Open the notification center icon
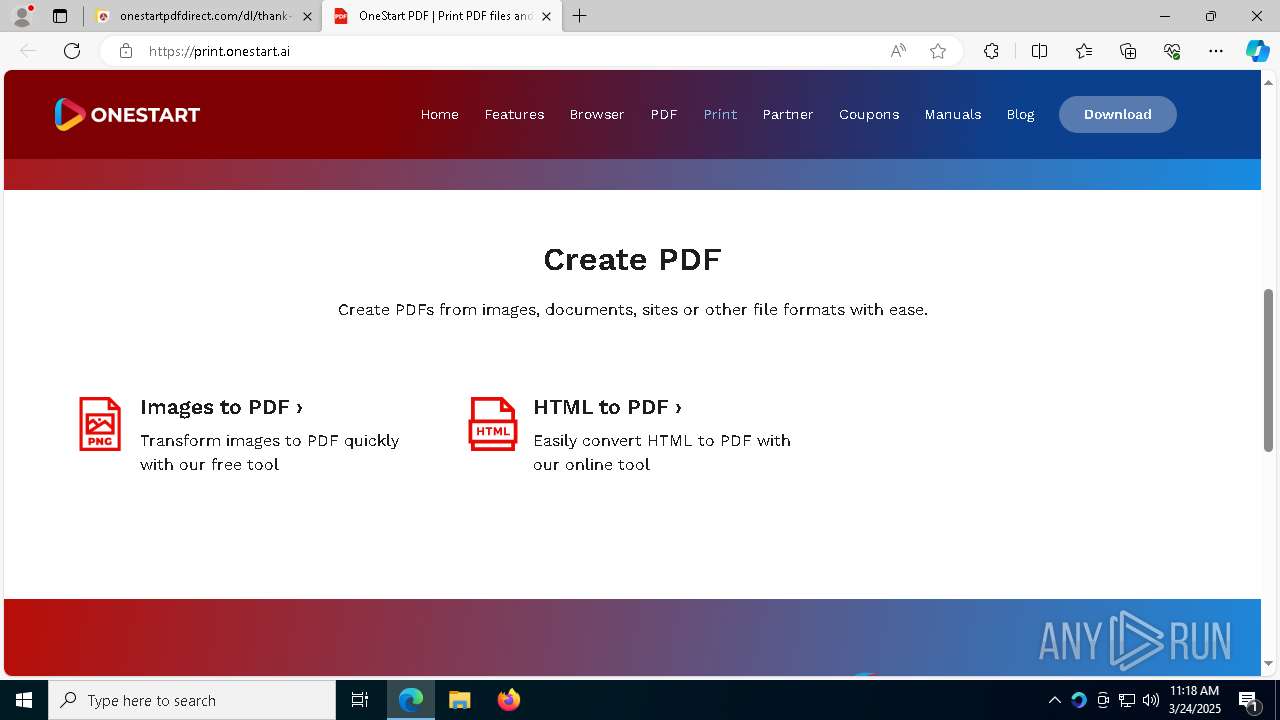Viewport: 1280px width, 720px height. pyautogui.click(x=1248, y=700)
